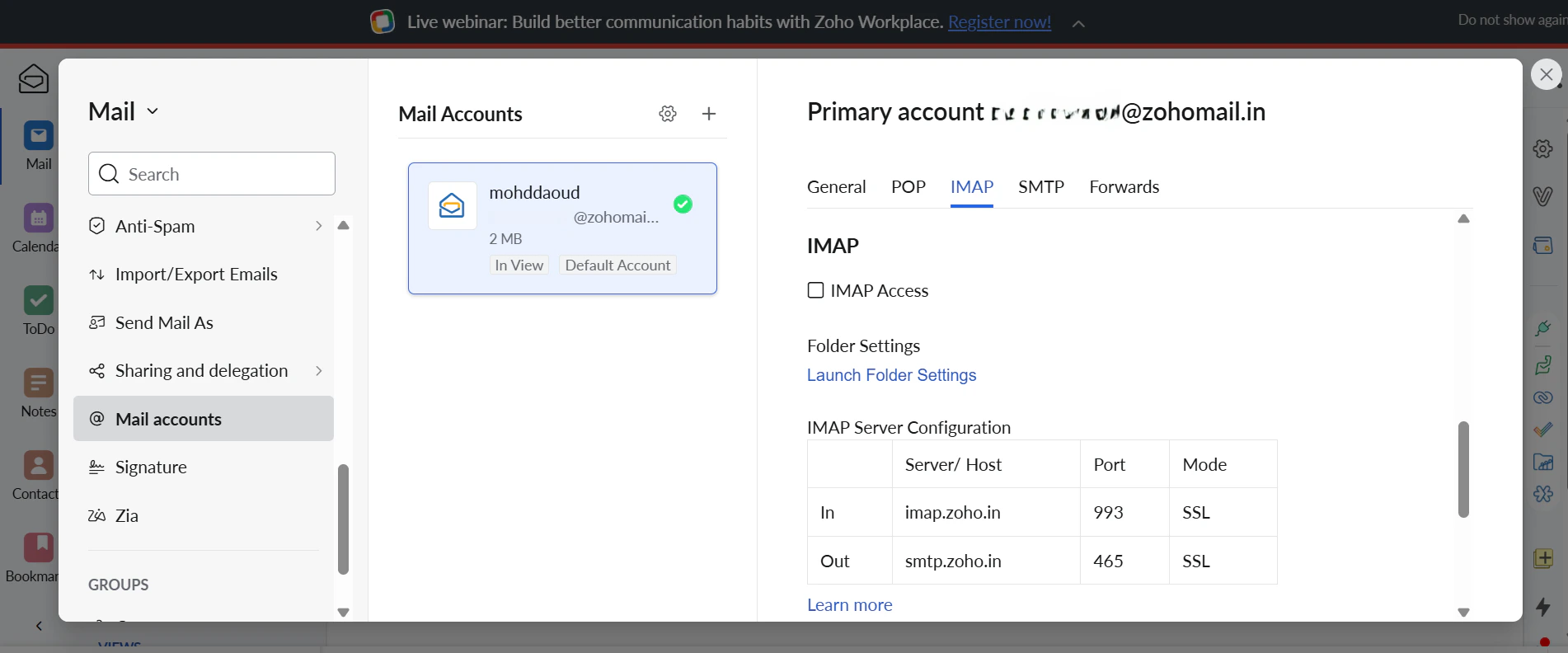
Task: Click Do not show again in banner
Action: (x=1512, y=20)
